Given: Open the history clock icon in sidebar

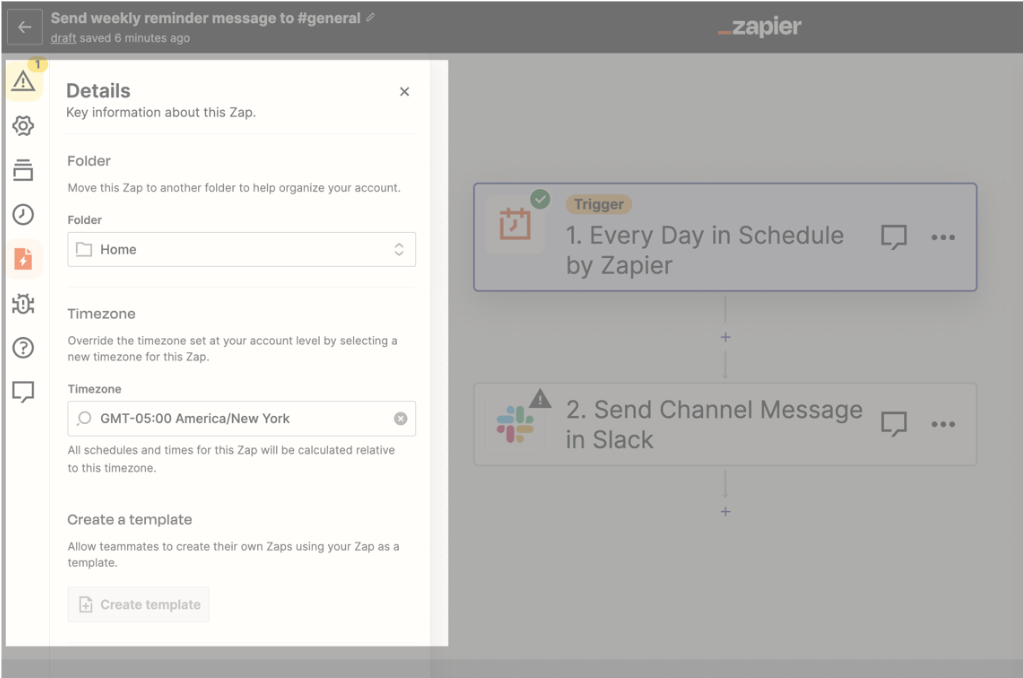Looking at the screenshot, I should pos(23,215).
